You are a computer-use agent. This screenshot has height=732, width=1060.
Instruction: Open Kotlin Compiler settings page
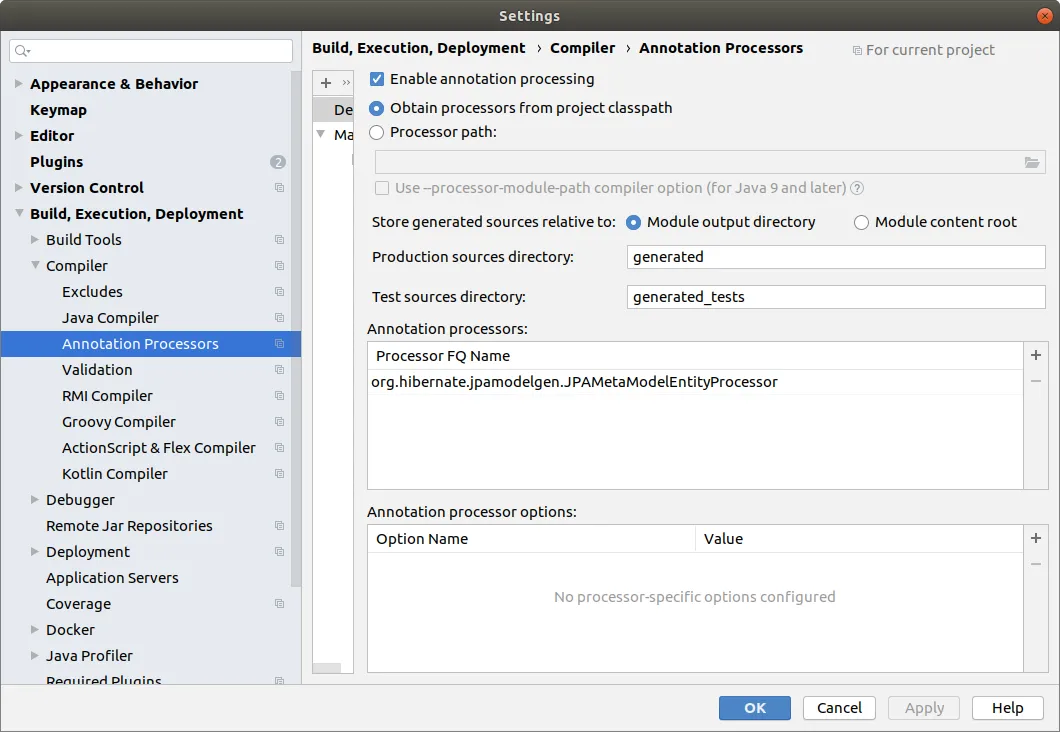[115, 474]
